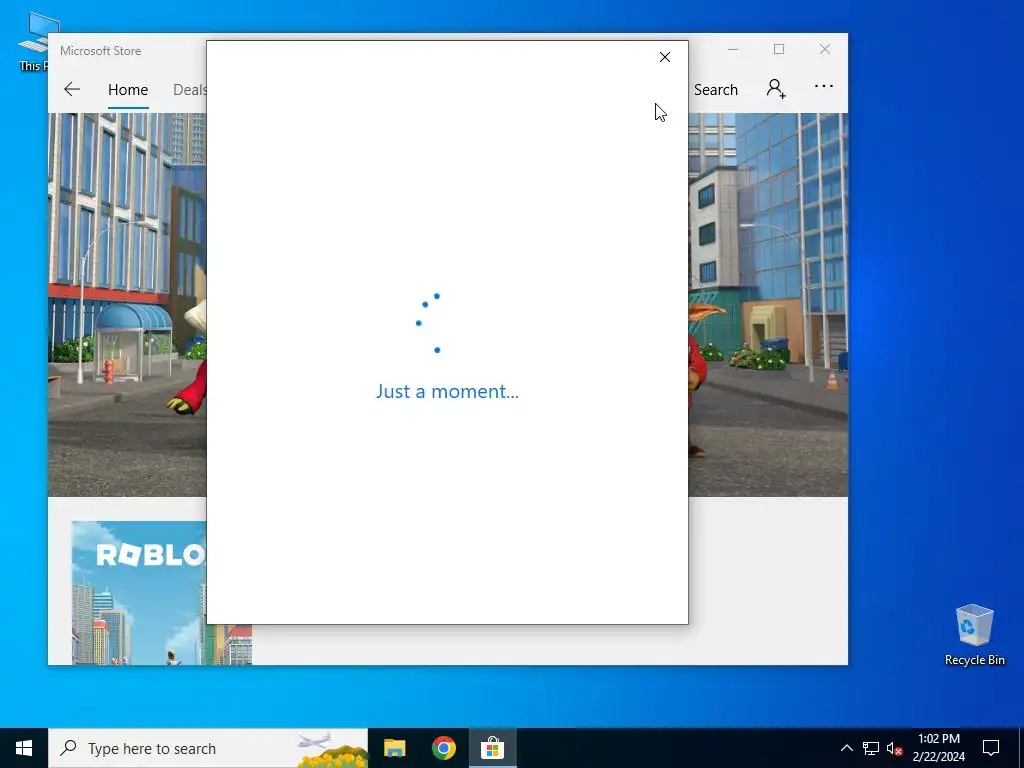Click Search in Microsoft Store
Image resolution: width=1024 pixels, height=768 pixels.
point(716,90)
